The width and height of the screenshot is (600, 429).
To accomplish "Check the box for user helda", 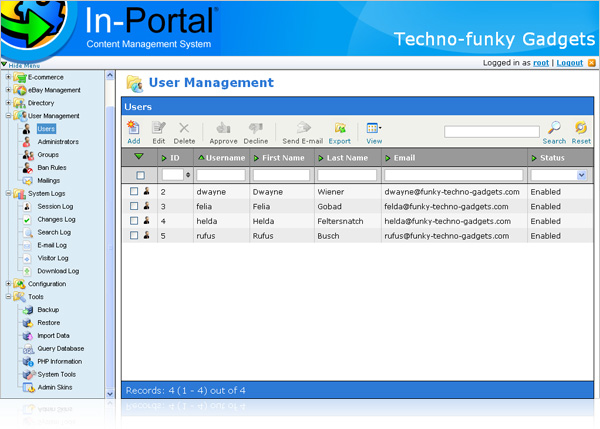I will (134, 221).
